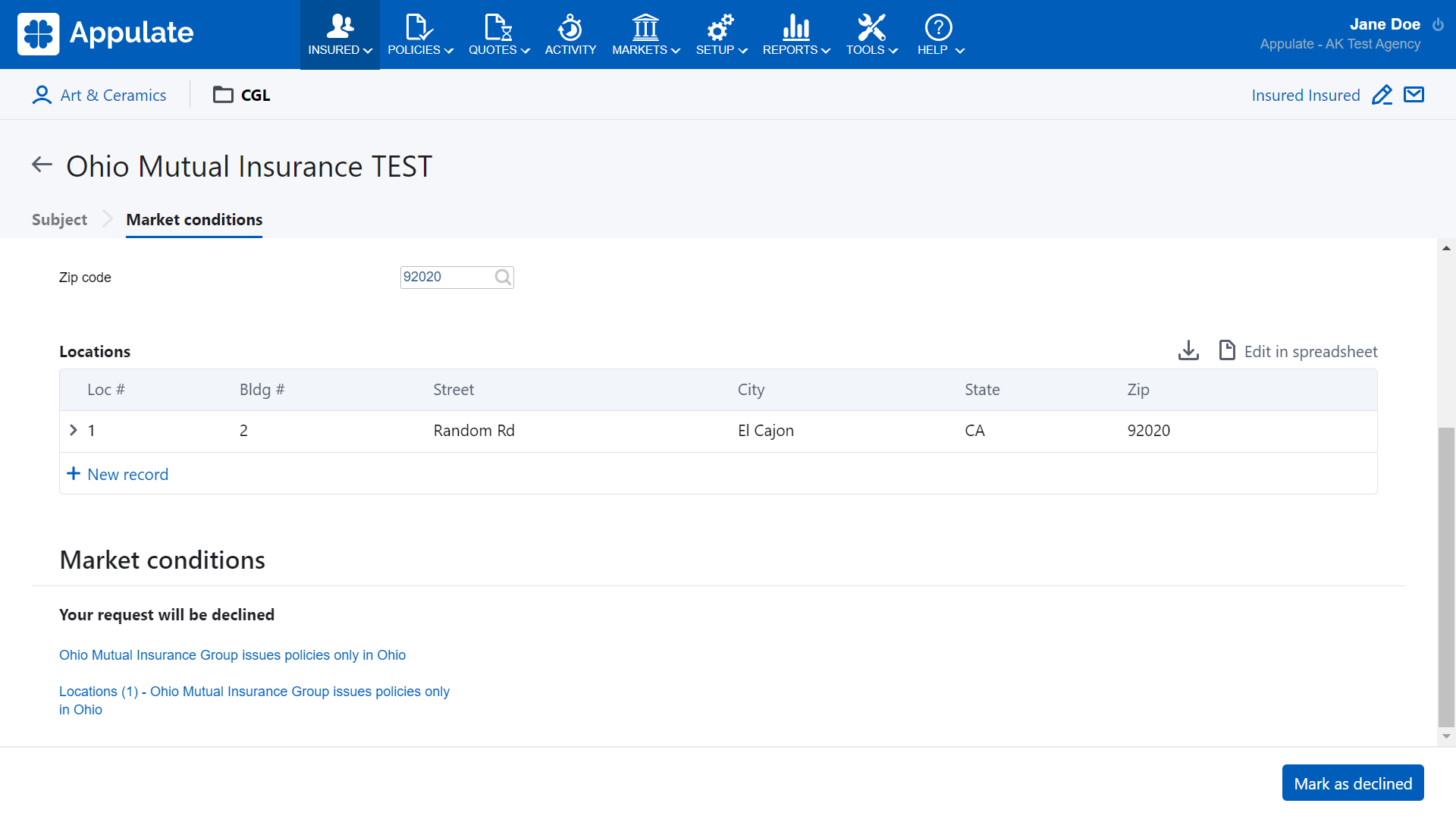Click the scrollbar down arrow
1456x819 pixels.
coord(1446,736)
